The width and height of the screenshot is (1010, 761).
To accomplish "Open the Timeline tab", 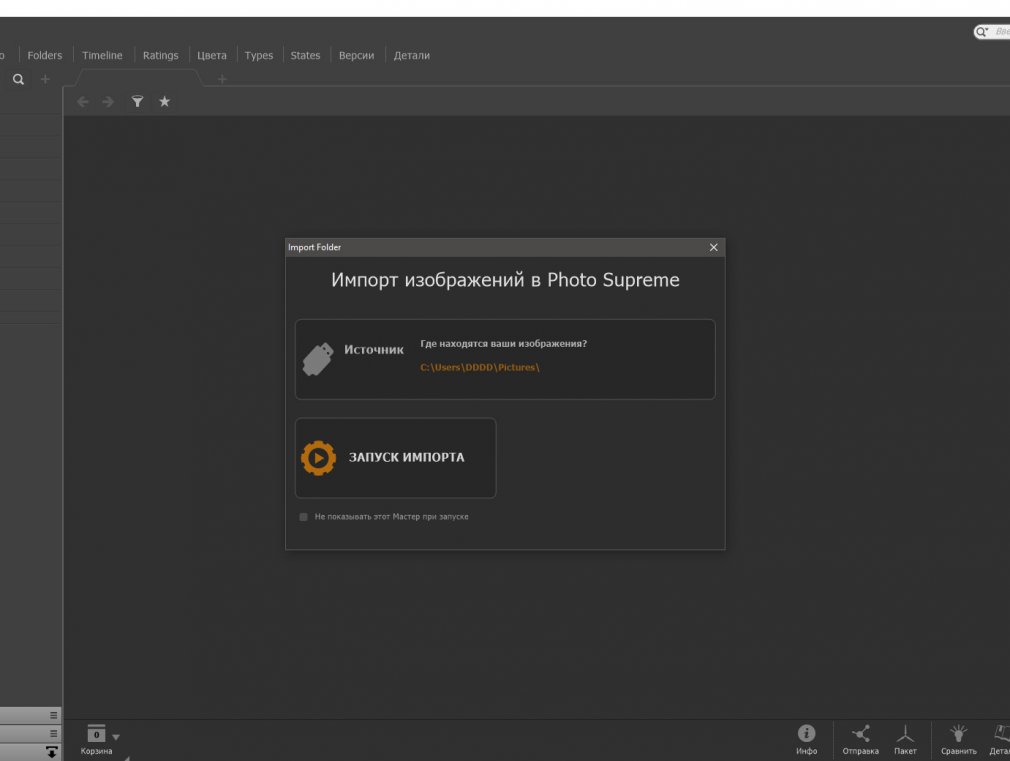I will (102, 55).
